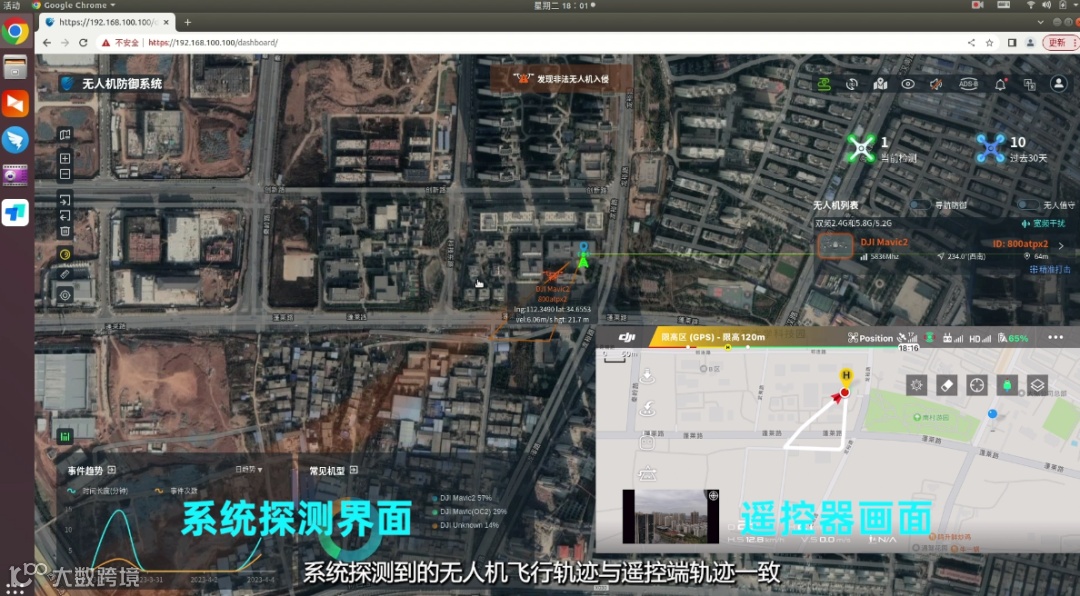1080x596 pixels.
Task: Click the Position flight mode indicator
Action: (x=871, y=338)
